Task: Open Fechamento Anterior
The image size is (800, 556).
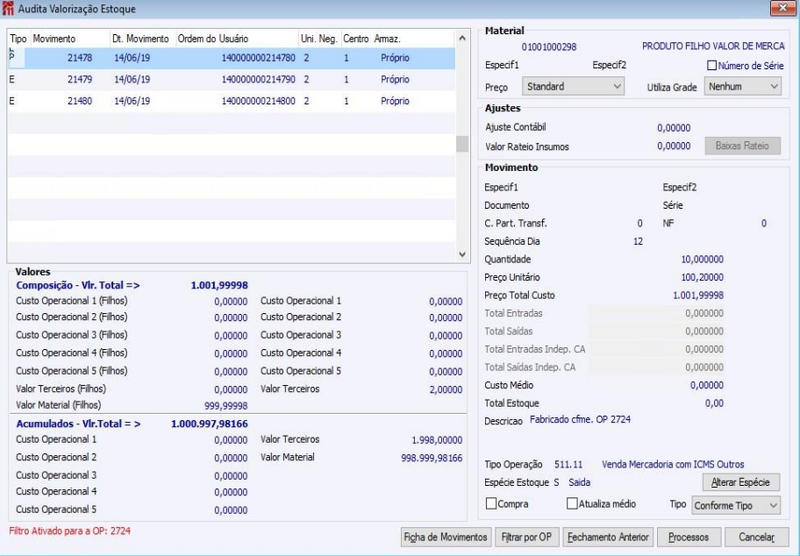Action: (608, 537)
